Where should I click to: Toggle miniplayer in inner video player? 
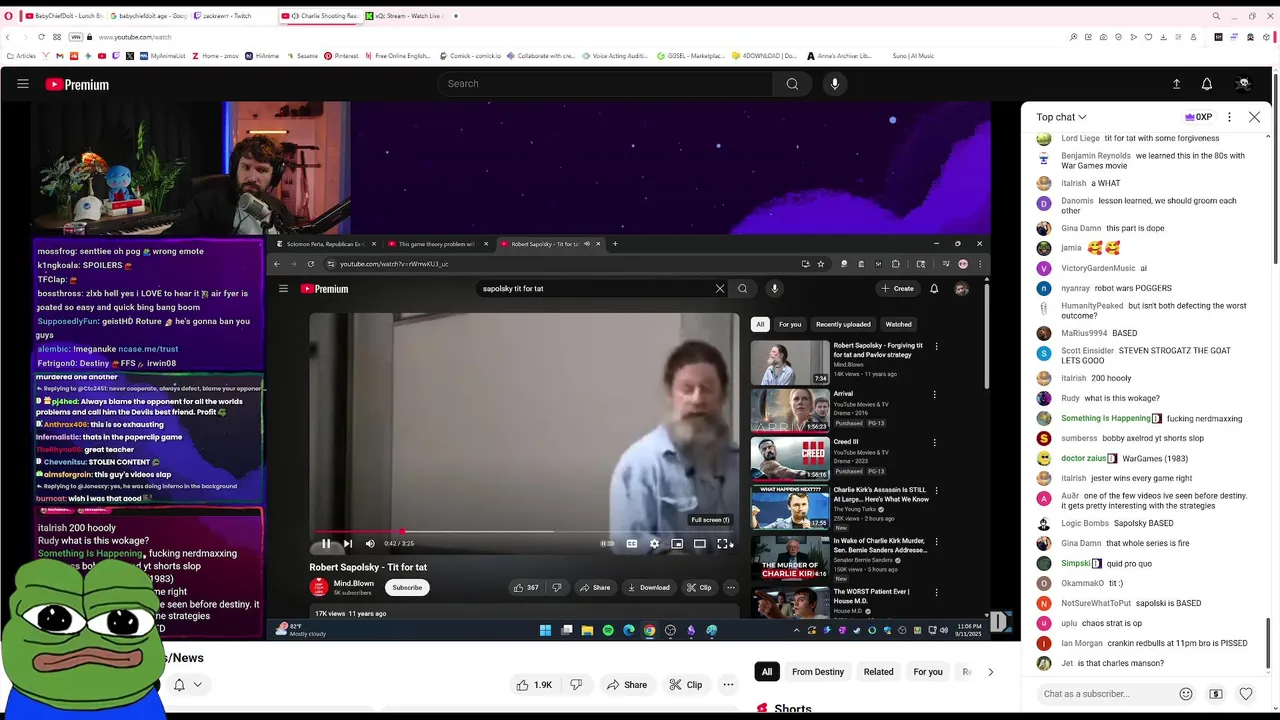(677, 544)
